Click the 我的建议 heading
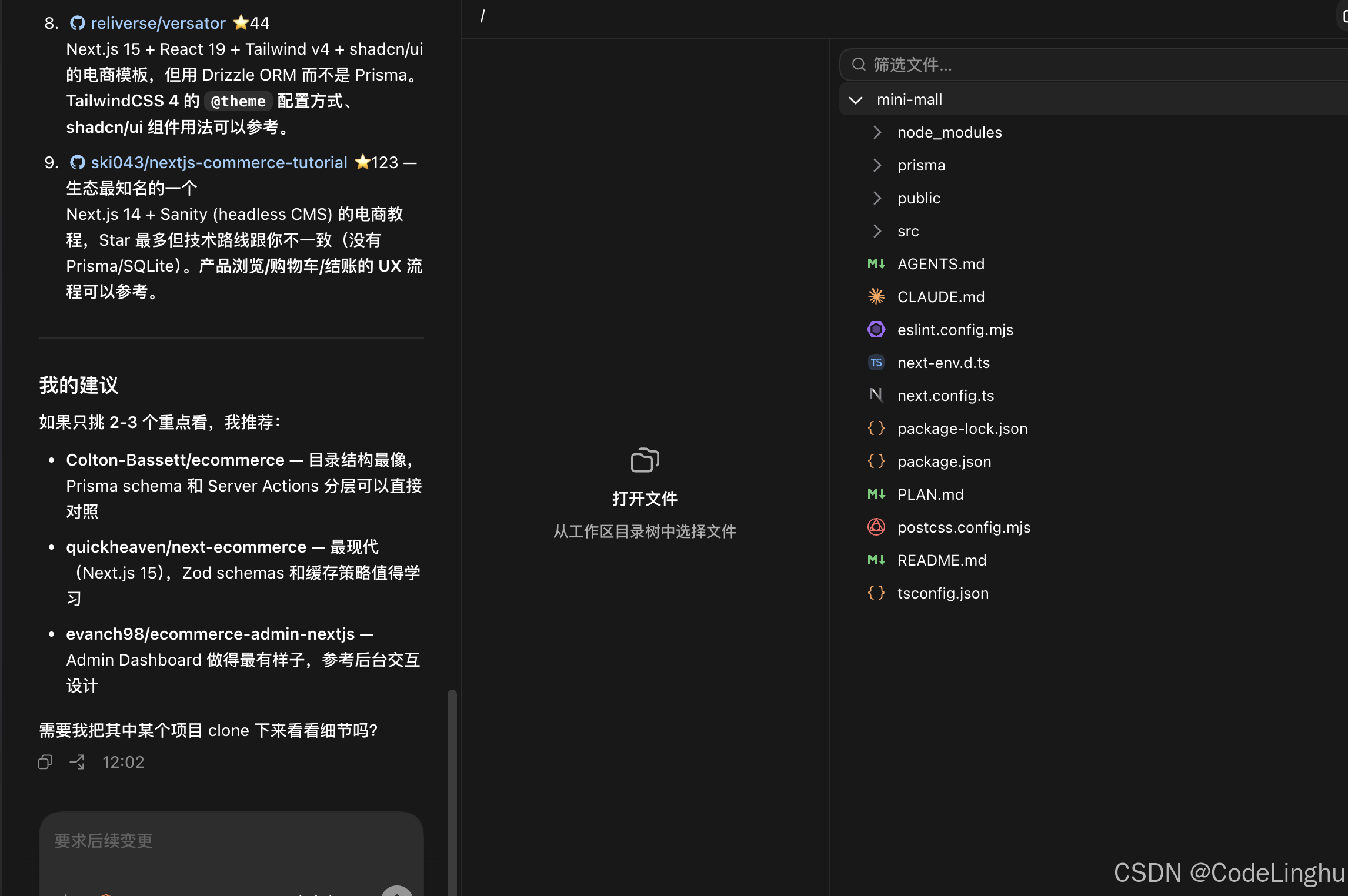 (79, 385)
